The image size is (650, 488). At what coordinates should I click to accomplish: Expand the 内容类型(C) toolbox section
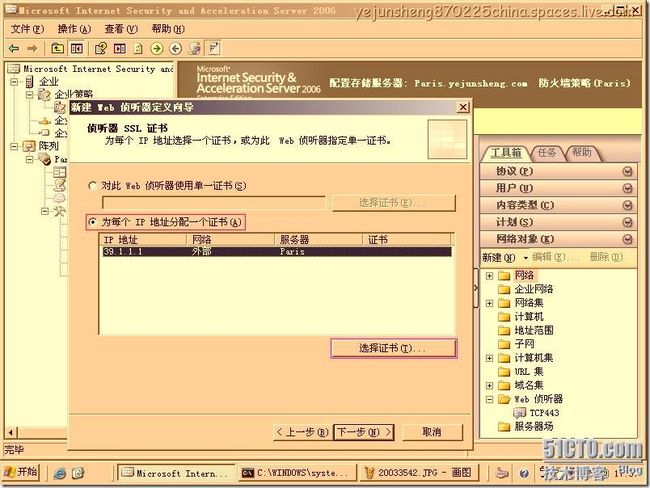tap(558, 205)
